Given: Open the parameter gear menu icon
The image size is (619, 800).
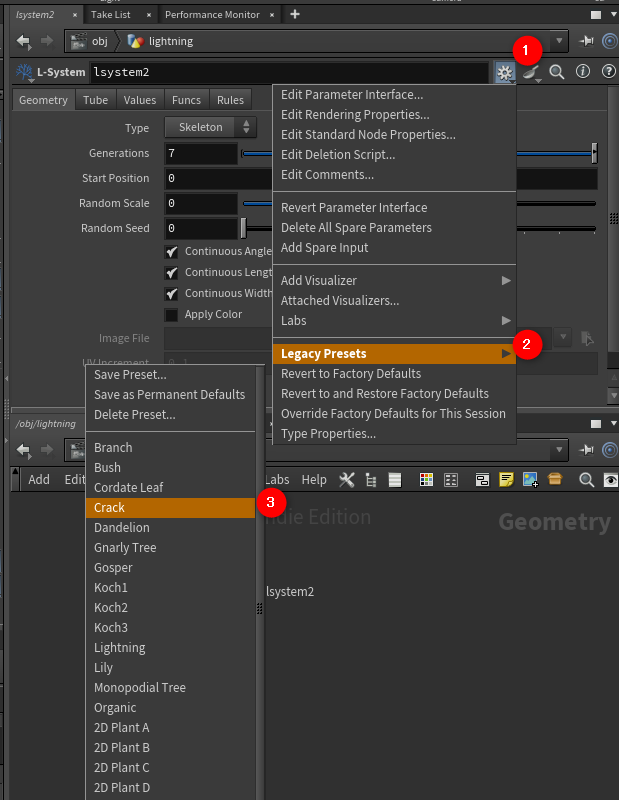Looking at the screenshot, I should tap(505, 72).
